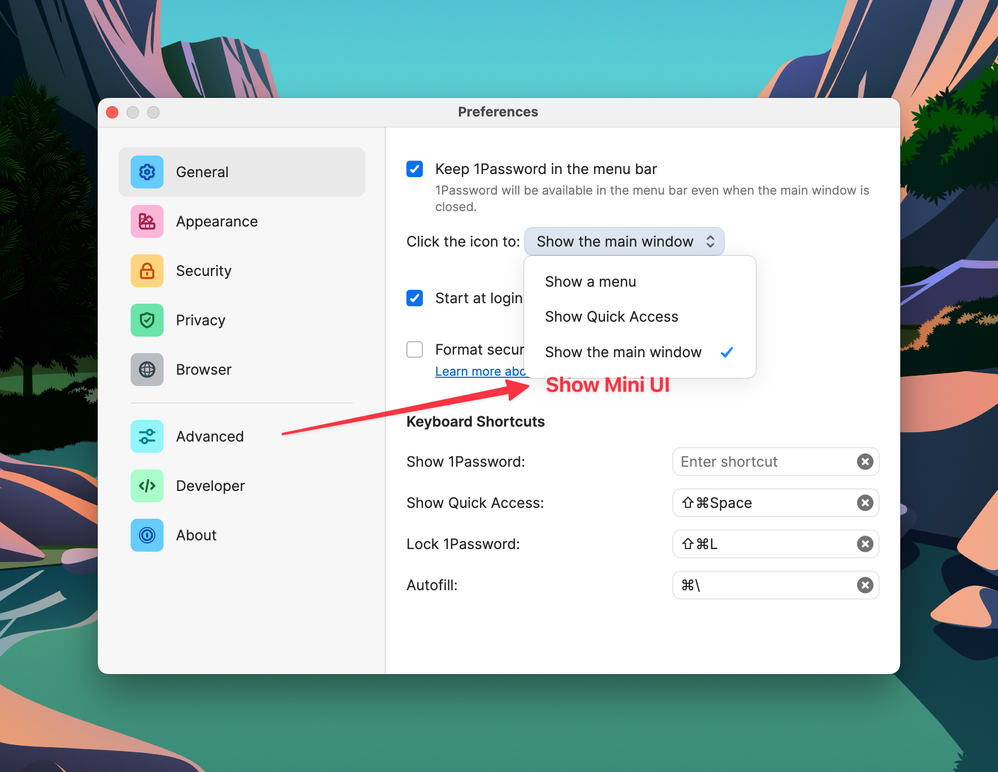Choose Show a menu option

coord(590,282)
